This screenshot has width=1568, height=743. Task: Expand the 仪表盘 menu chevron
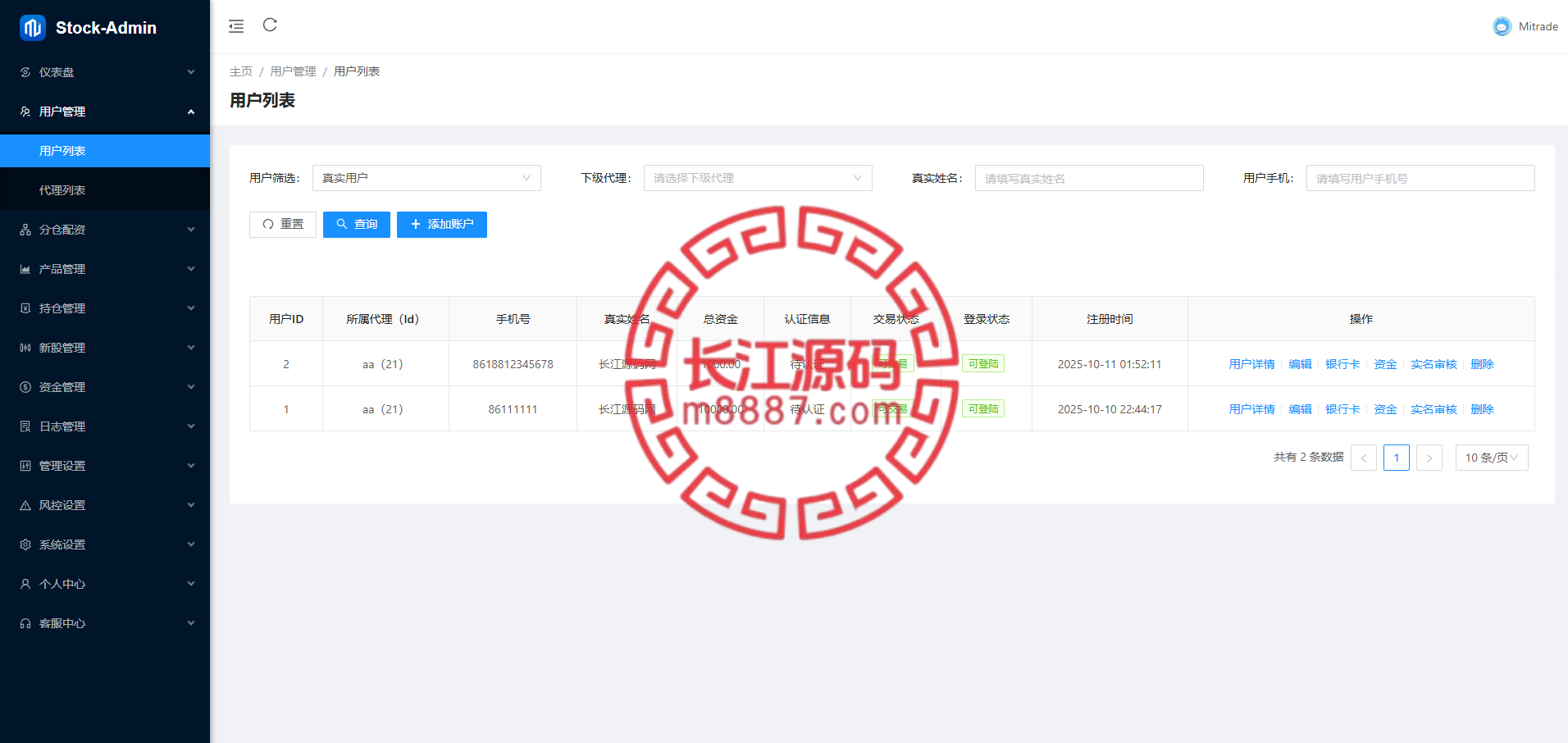pyautogui.click(x=191, y=72)
